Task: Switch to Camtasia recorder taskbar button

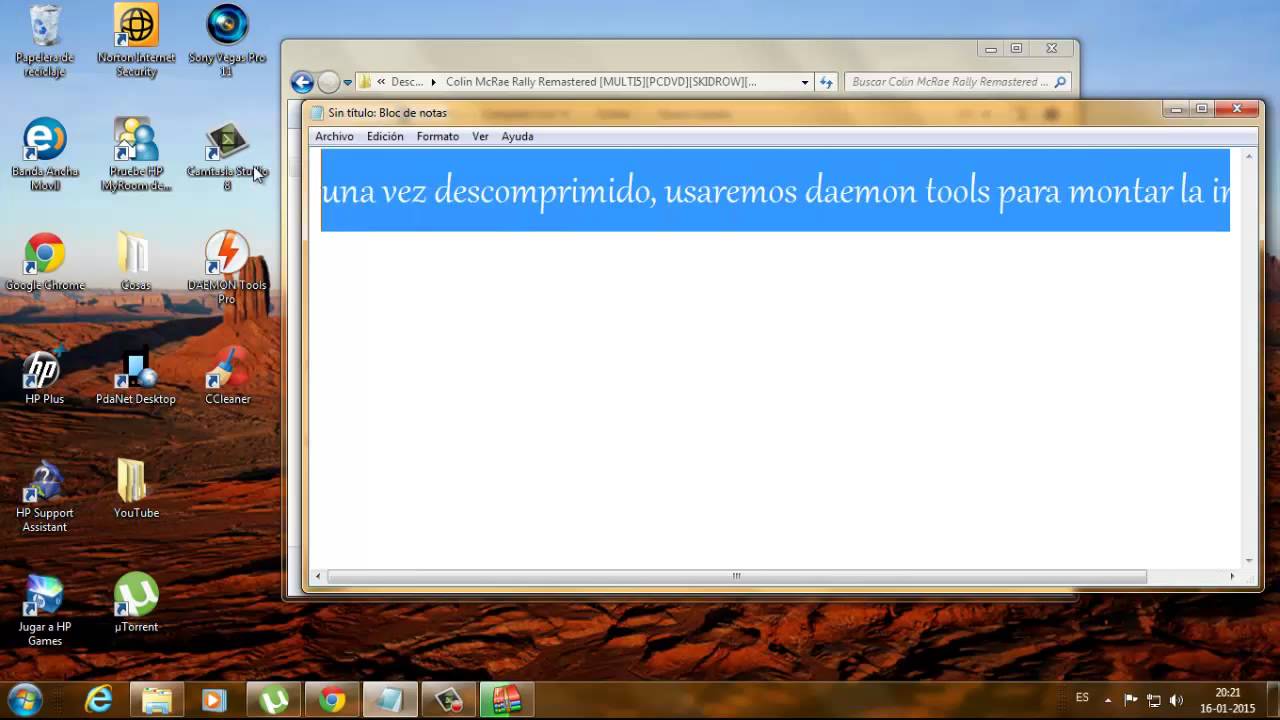Action: [x=447, y=700]
